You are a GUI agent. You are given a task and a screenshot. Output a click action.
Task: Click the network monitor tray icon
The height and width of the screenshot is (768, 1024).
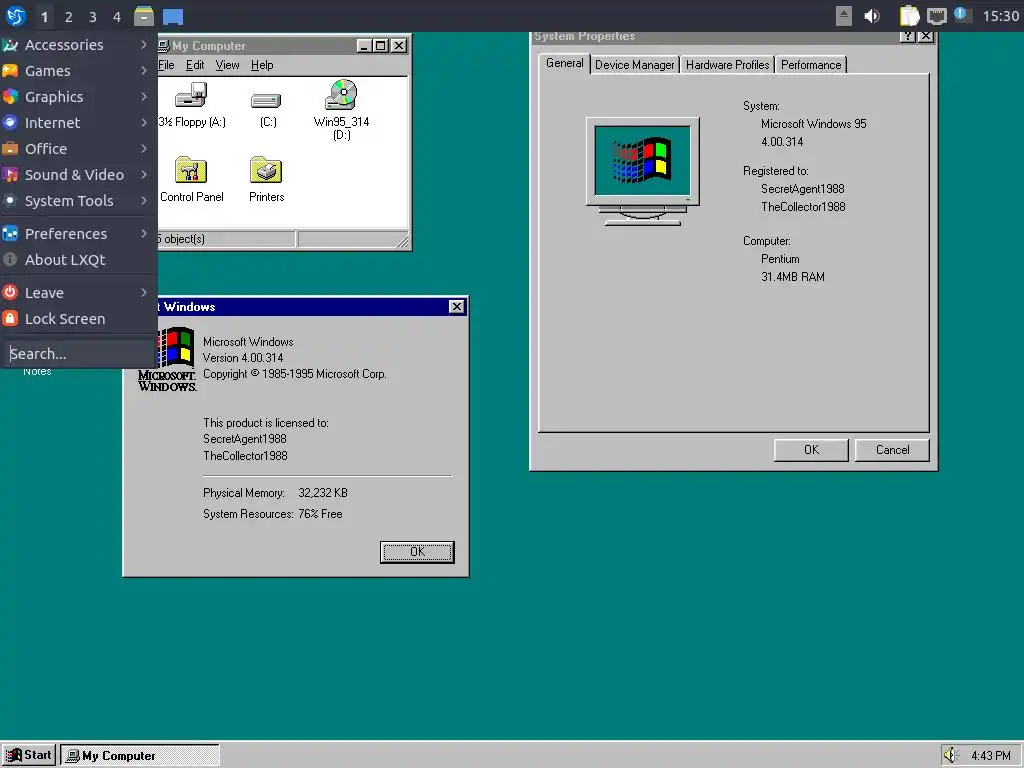[936, 16]
